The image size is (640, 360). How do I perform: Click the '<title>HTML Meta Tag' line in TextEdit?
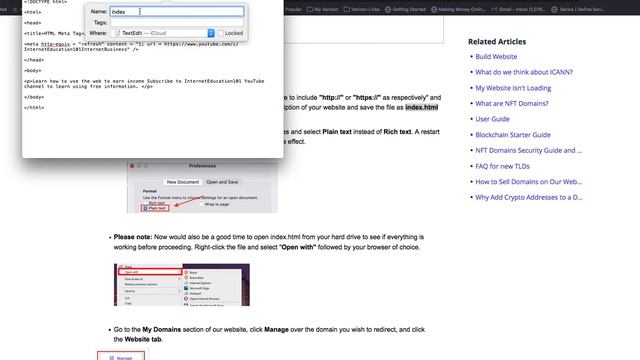pyautogui.click(x=54, y=33)
